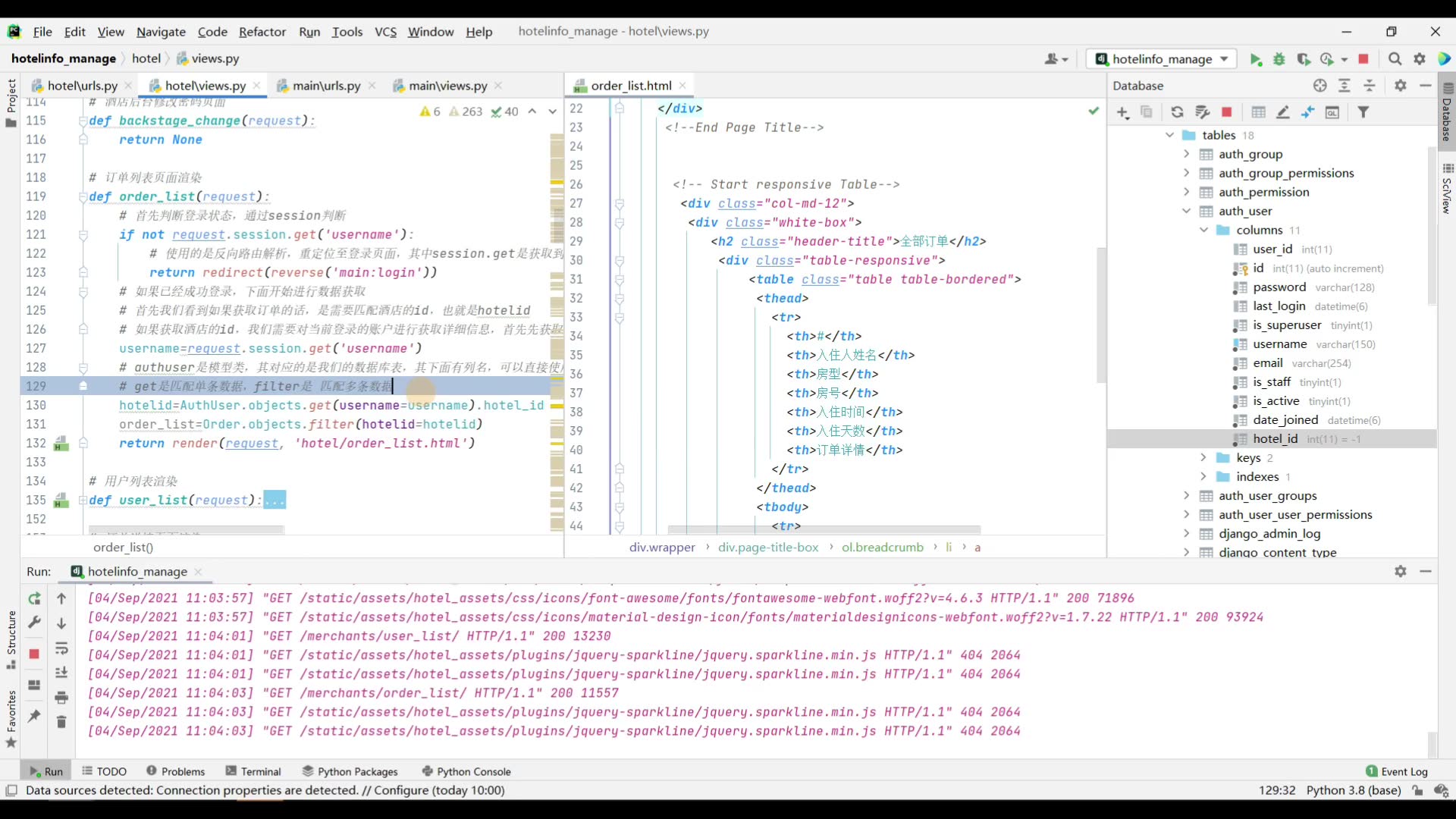This screenshot has height=819, width=1456.
Task: Clear run console with trash icon
Action: pos(62,721)
